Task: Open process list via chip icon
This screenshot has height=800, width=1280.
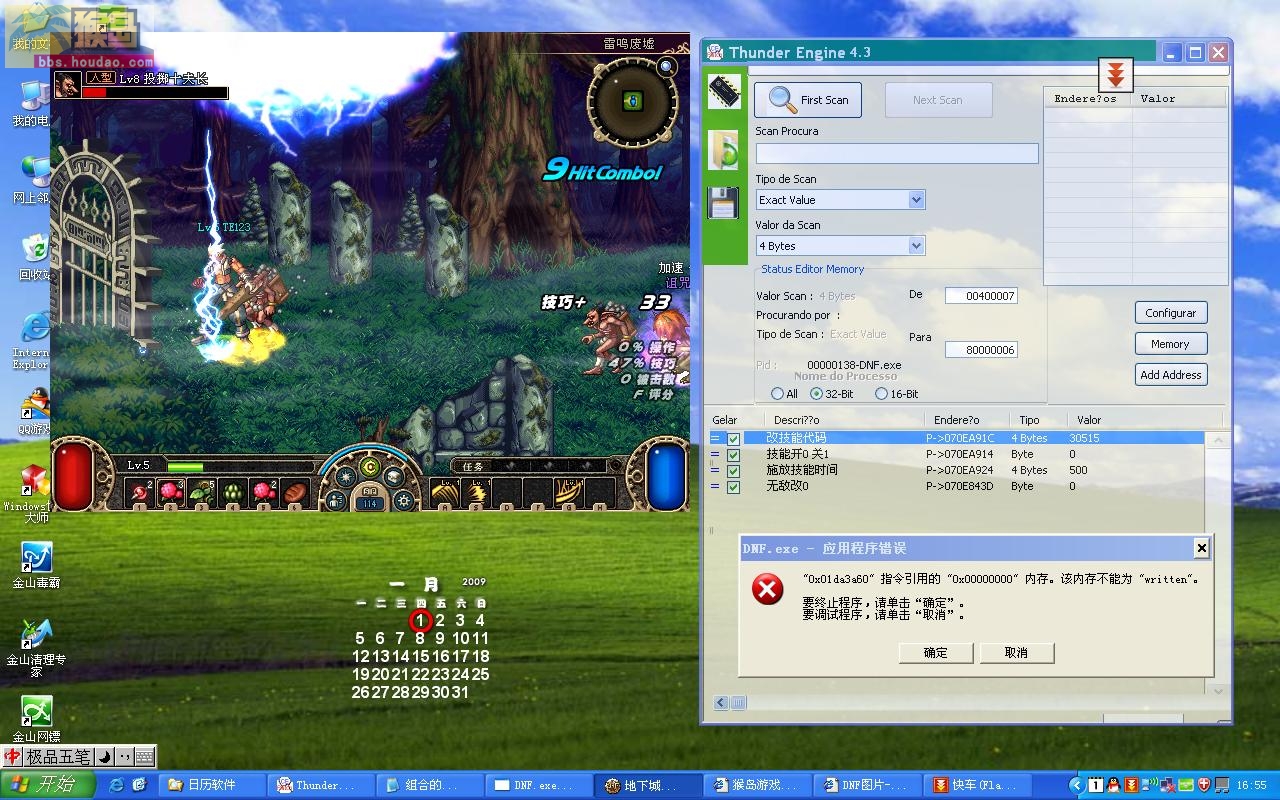Action: [724, 92]
